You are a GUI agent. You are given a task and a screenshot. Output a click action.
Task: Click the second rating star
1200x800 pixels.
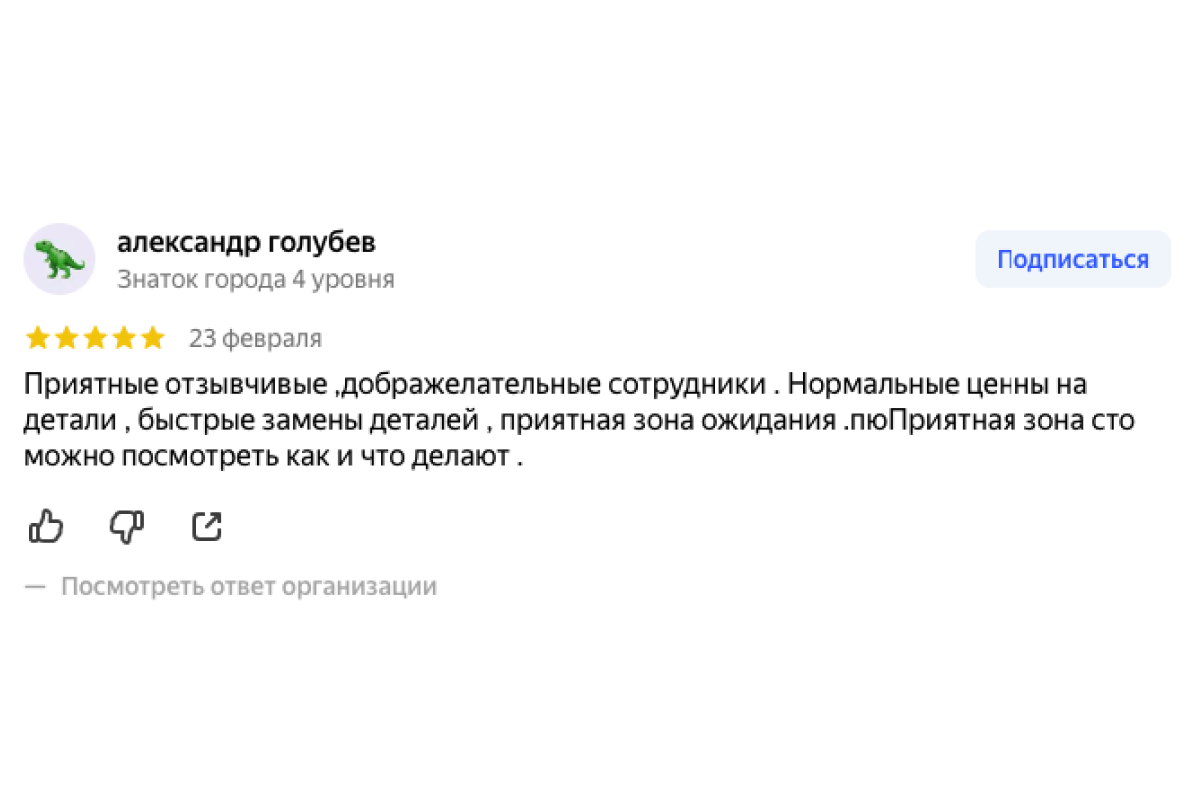pyautogui.click(x=67, y=339)
